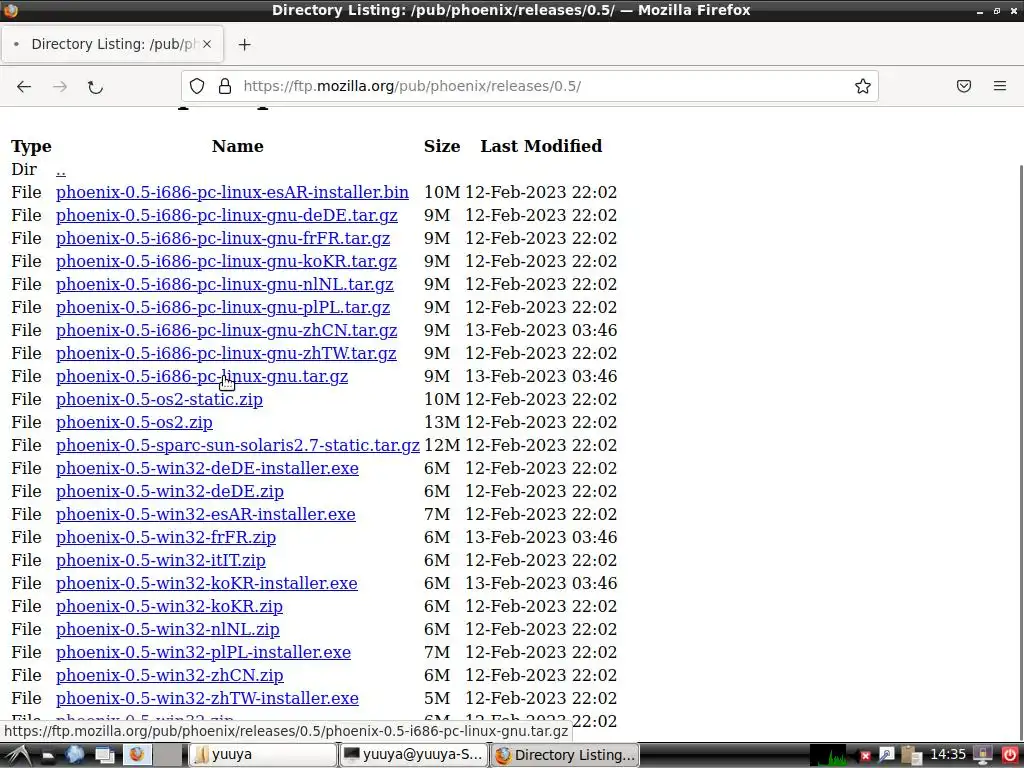Click the forward navigation arrow
Screen dimensions: 1024x768
59,86
